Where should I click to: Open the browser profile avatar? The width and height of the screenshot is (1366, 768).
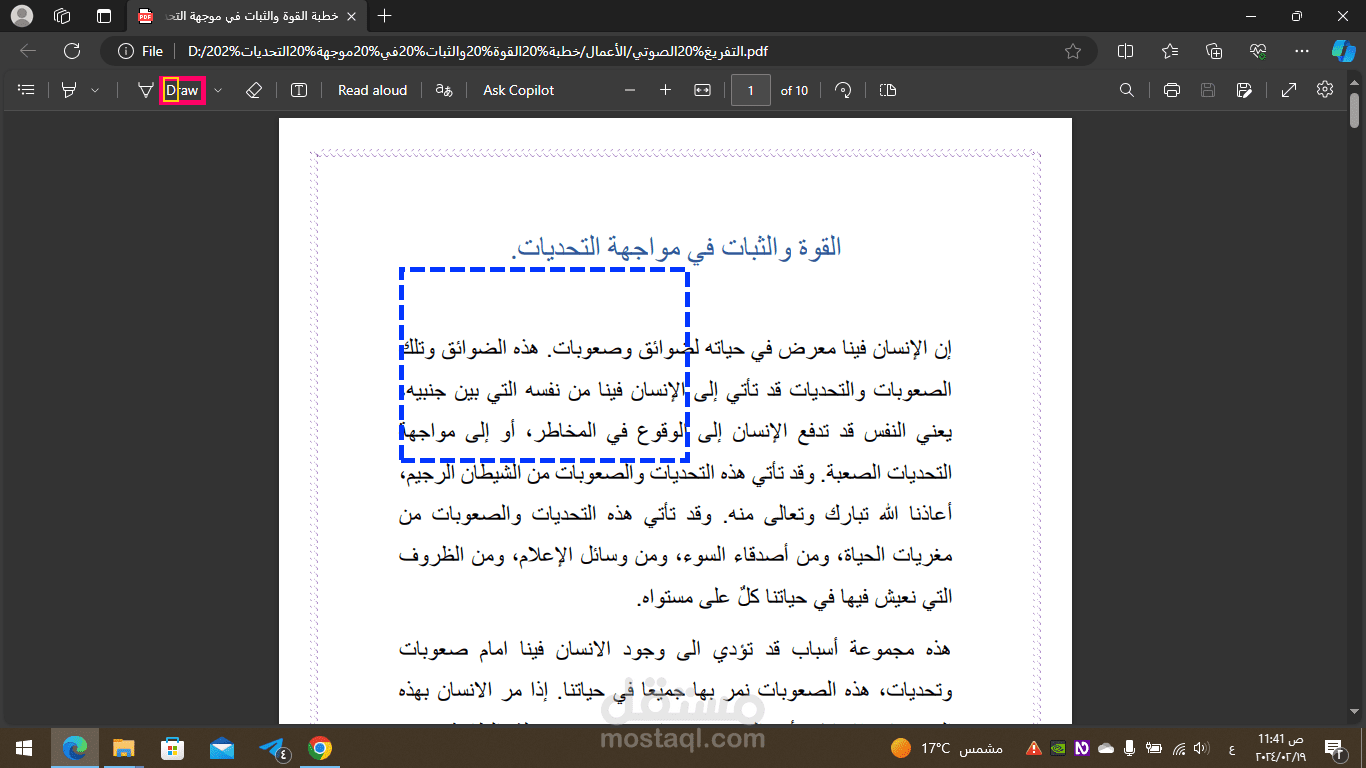pyautogui.click(x=21, y=16)
